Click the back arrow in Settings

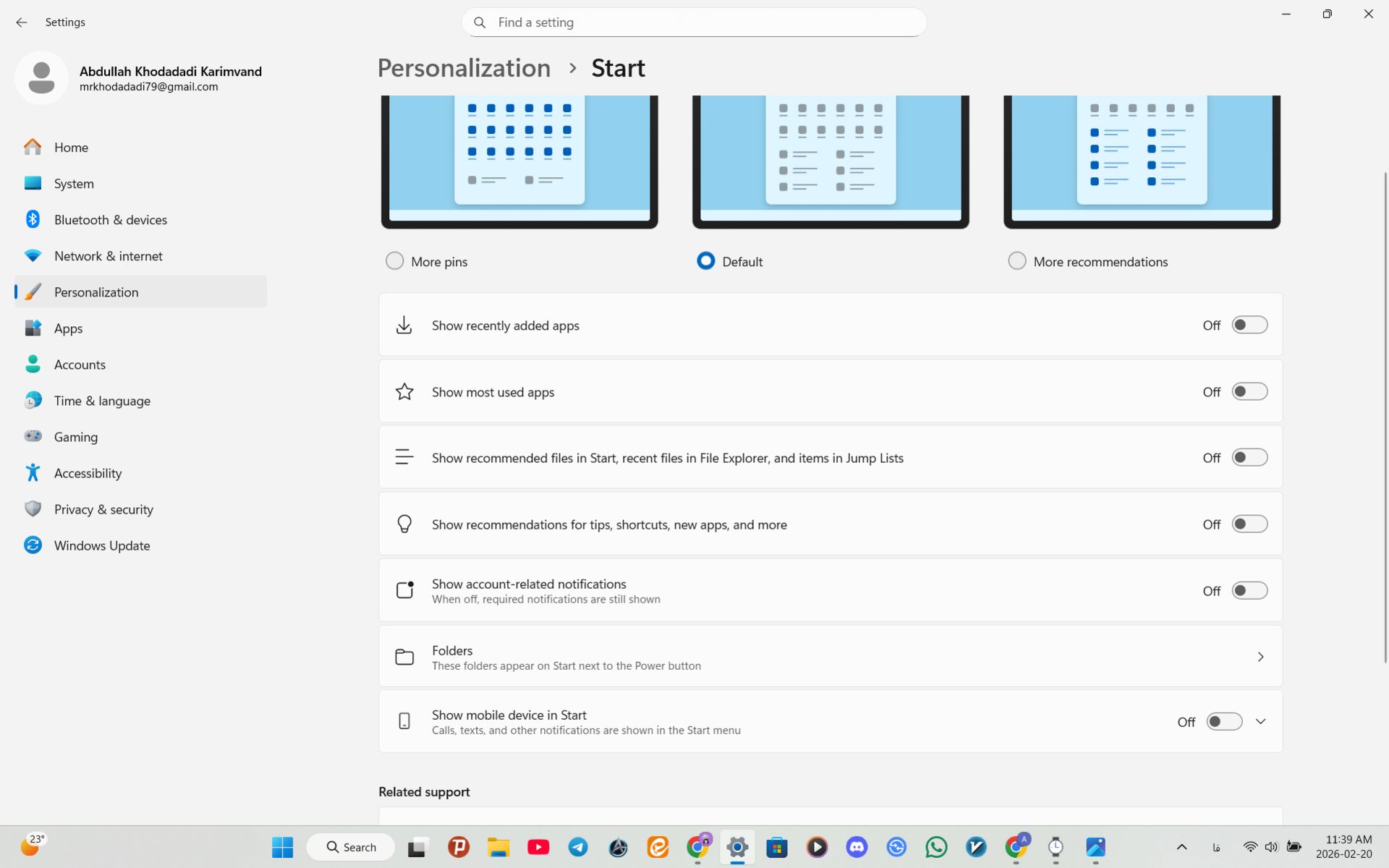[22, 22]
